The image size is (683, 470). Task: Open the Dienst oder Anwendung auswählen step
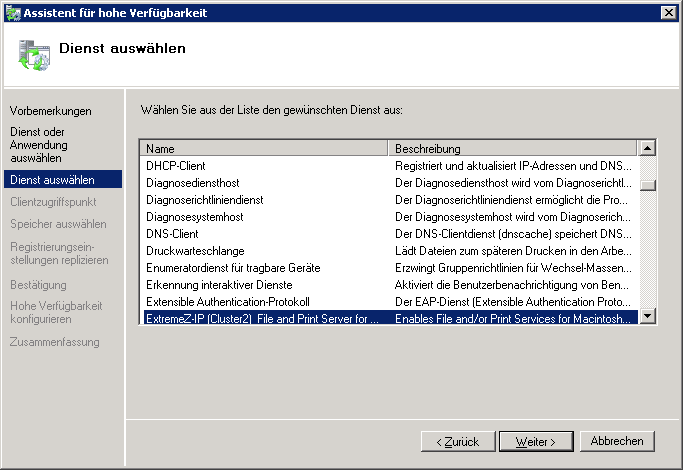click(x=39, y=145)
